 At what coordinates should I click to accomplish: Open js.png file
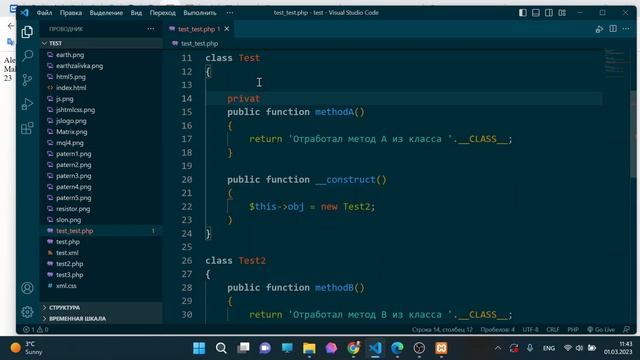pos(64,99)
